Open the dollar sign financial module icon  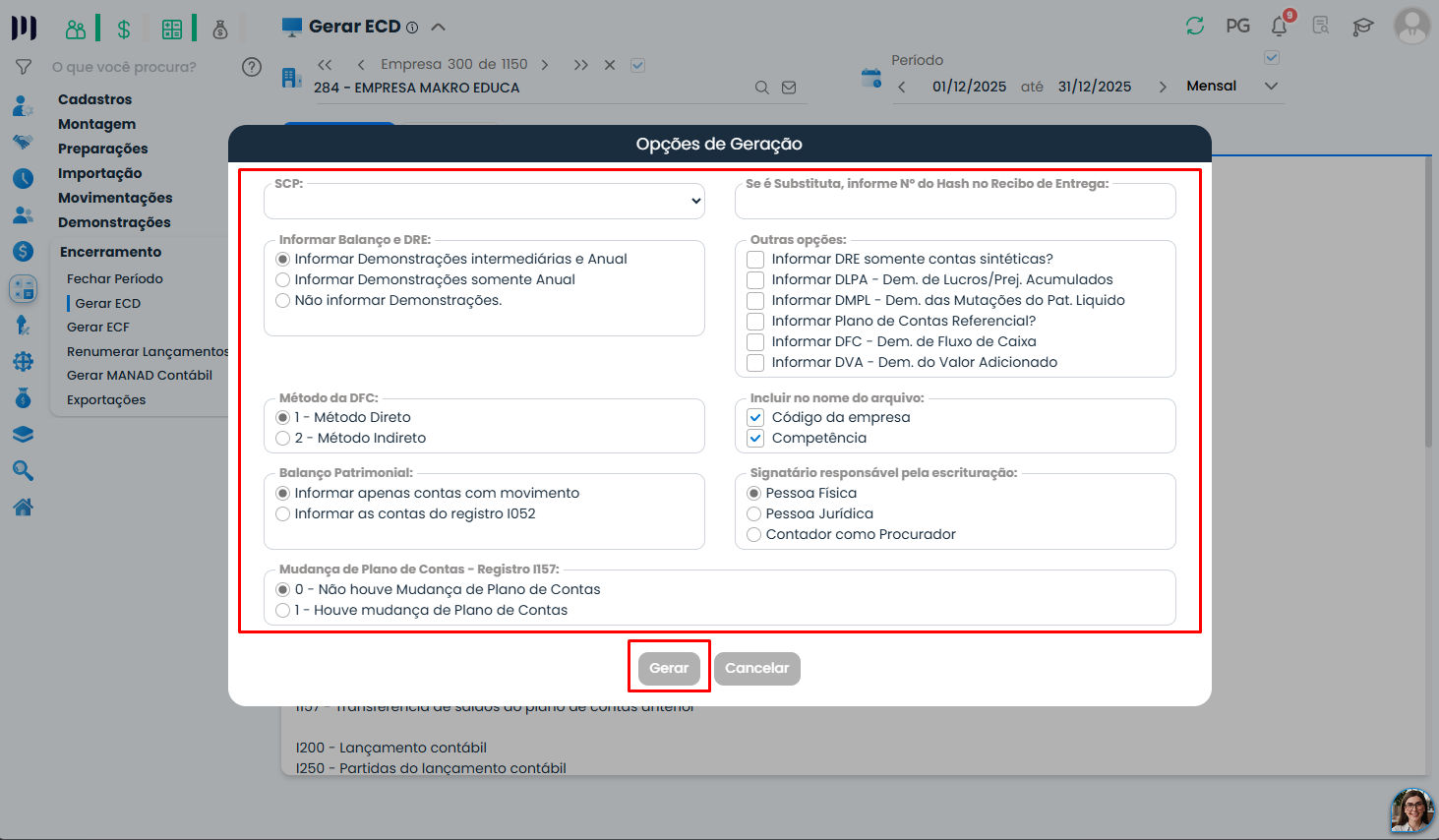tap(124, 29)
